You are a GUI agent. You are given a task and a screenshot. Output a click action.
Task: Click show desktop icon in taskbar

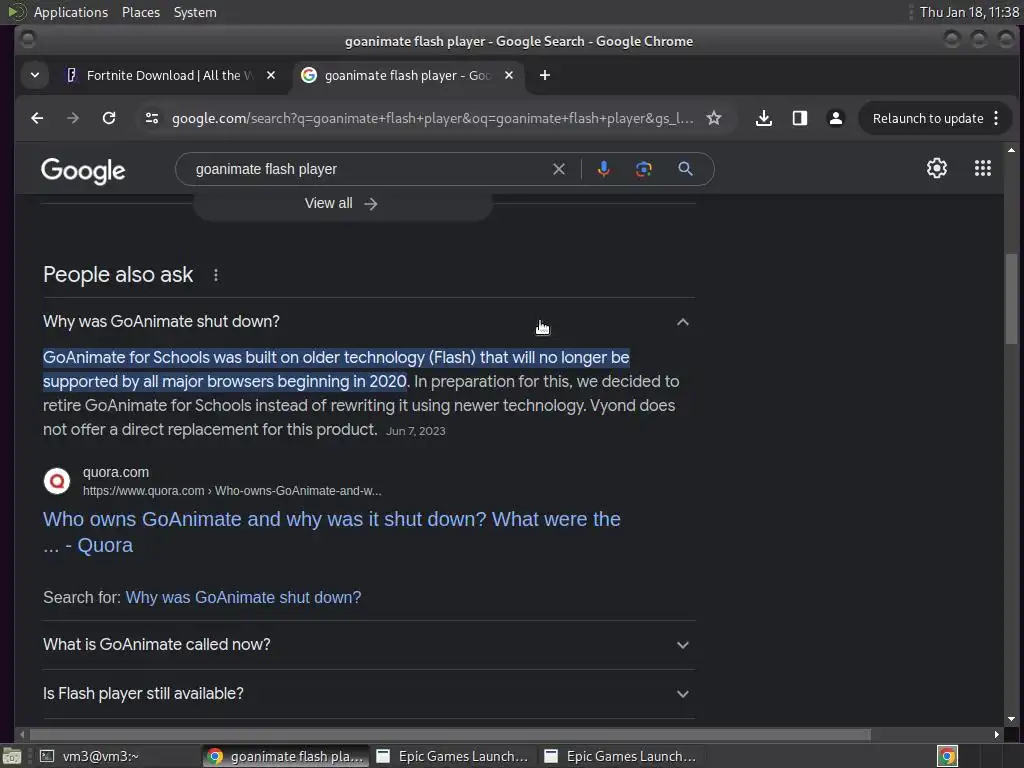[x=12, y=756]
